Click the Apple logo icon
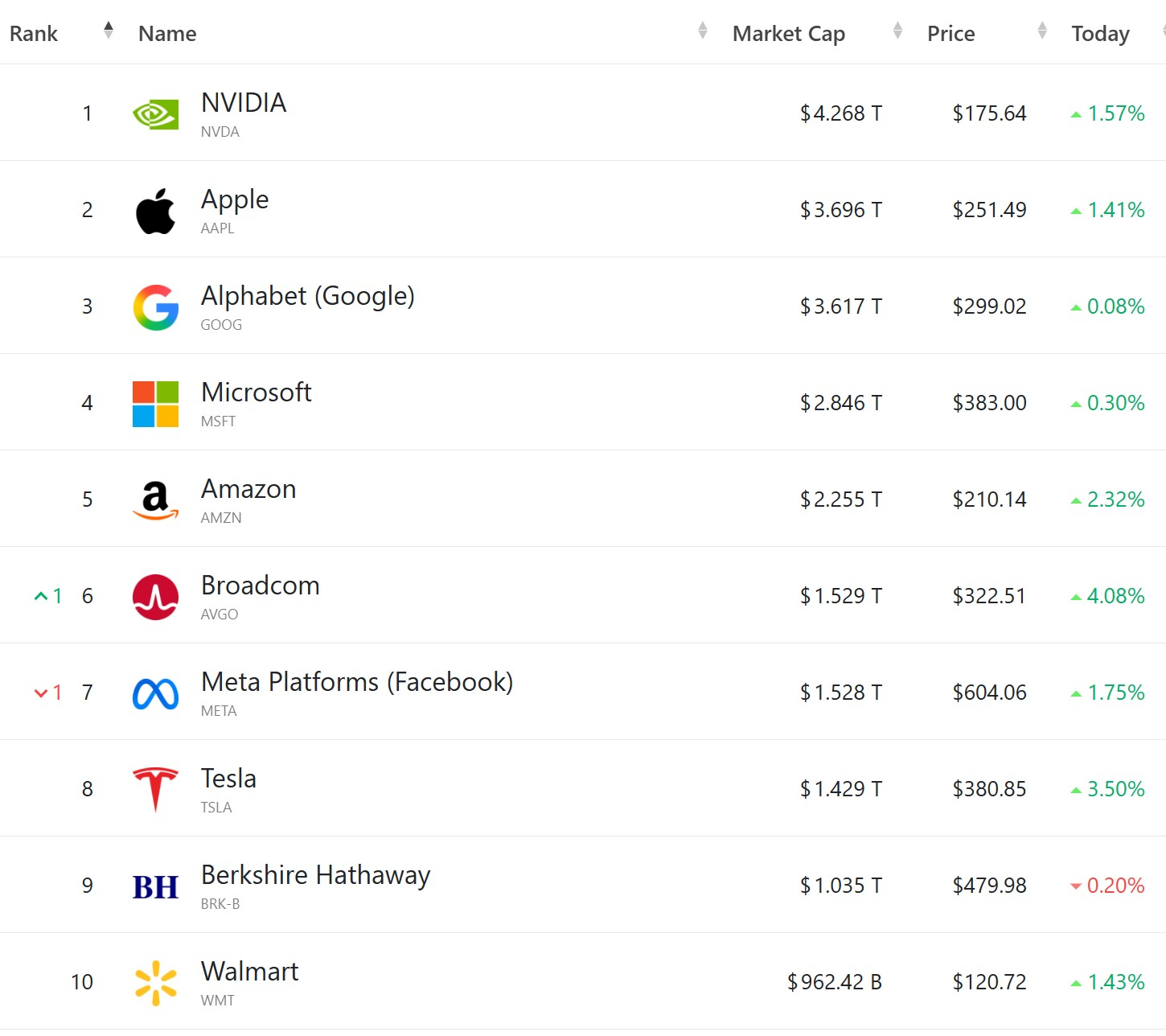Image resolution: width=1166 pixels, height=1036 pixels. click(x=155, y=211)
